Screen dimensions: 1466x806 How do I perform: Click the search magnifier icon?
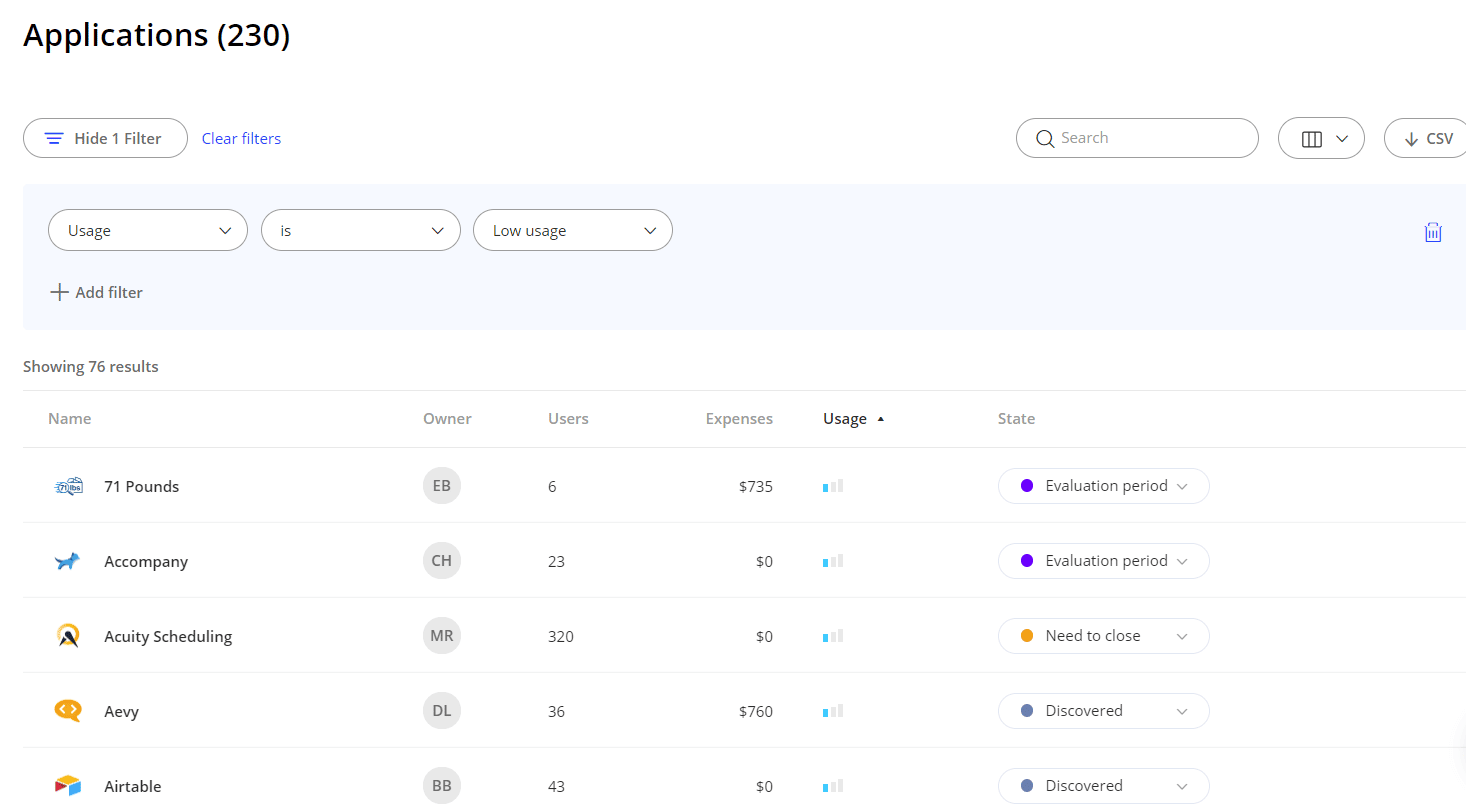pyautogui.click(x=1045, y=138)
